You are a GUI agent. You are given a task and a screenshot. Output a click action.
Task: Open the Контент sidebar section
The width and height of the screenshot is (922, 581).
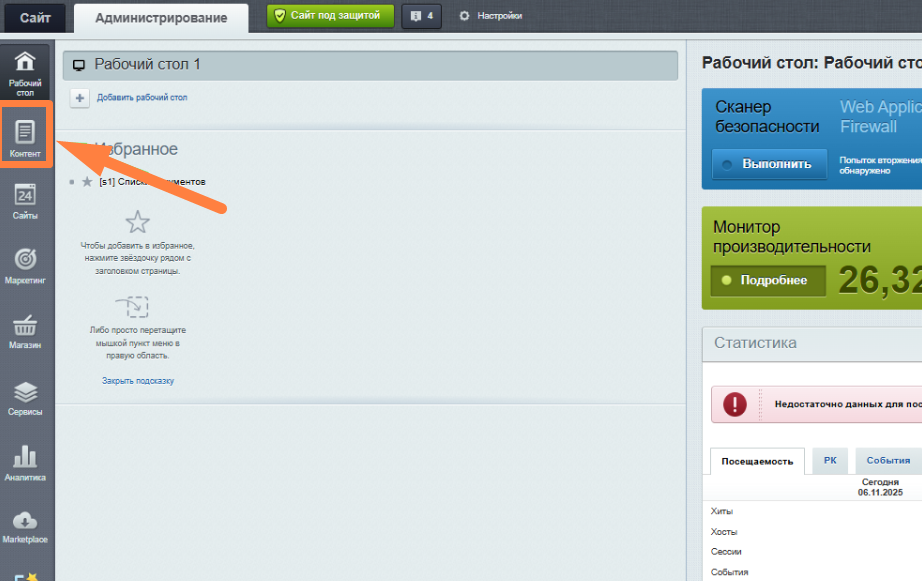point(26,138)
